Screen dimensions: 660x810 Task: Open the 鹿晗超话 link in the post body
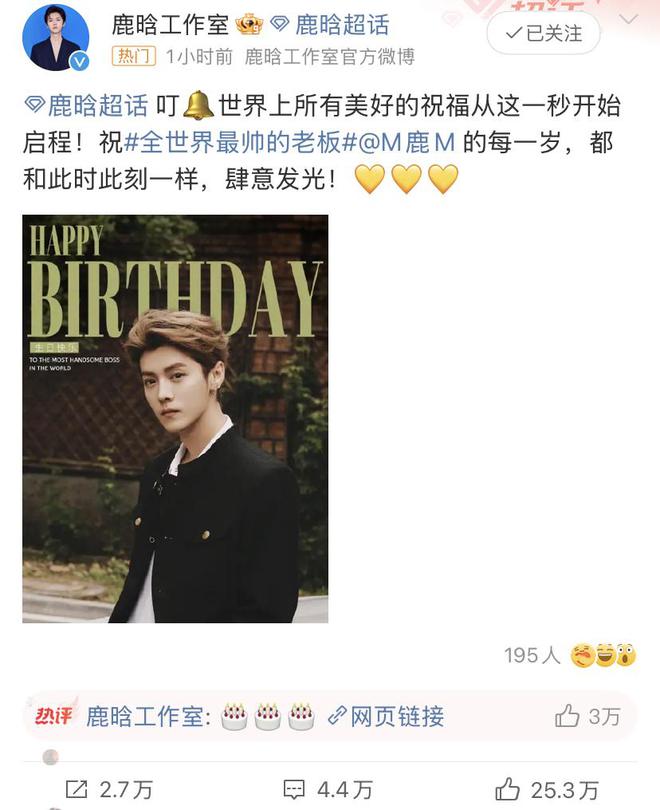[86, 106]
